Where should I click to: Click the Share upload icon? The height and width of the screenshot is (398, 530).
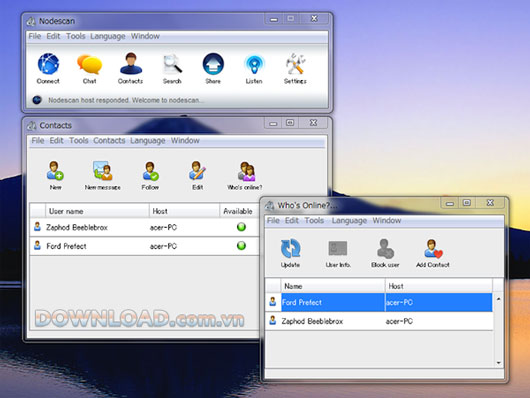coord(213,64)
